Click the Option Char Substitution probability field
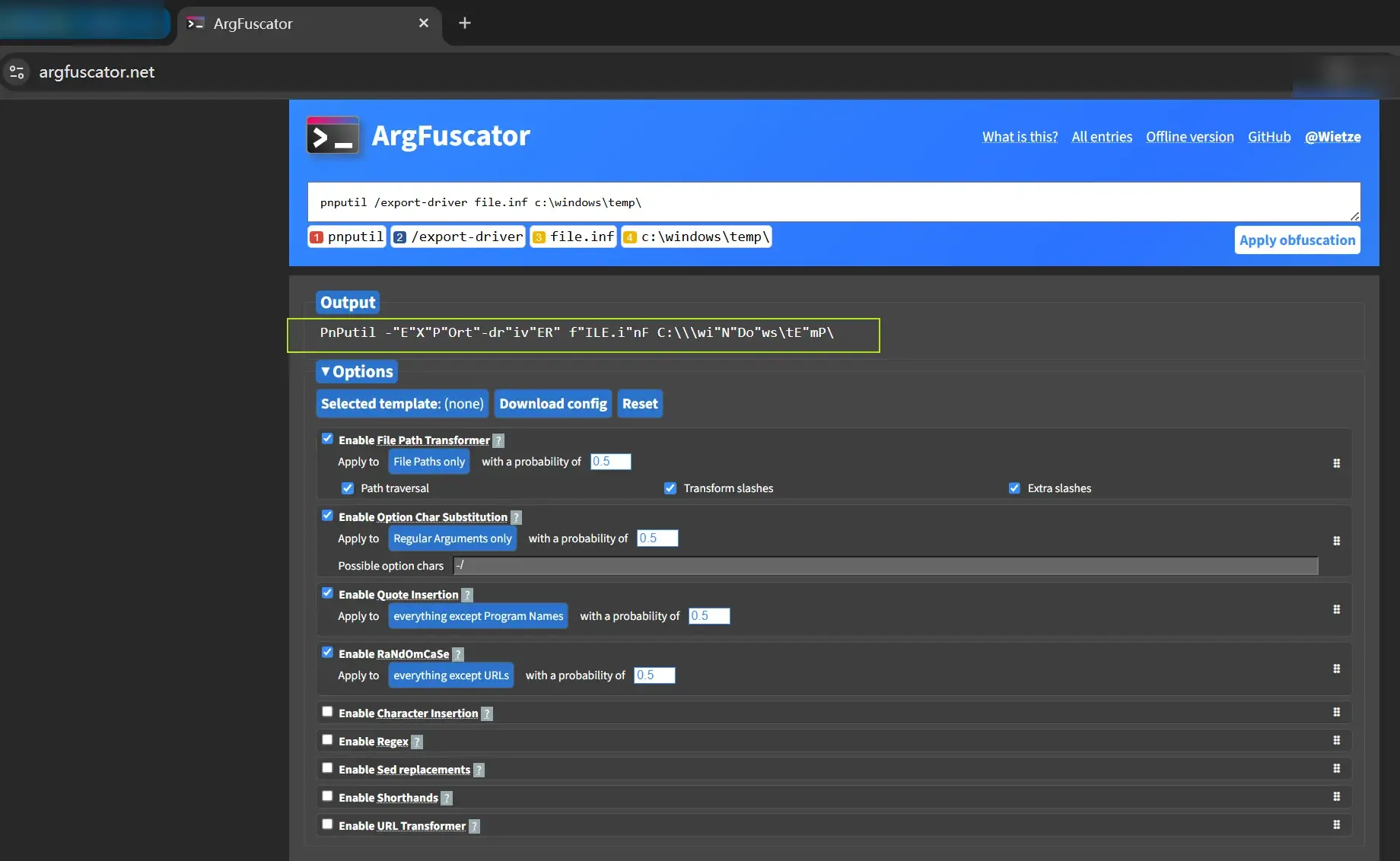This screenshot has height=861, width=1400. (x=658, y=539)
